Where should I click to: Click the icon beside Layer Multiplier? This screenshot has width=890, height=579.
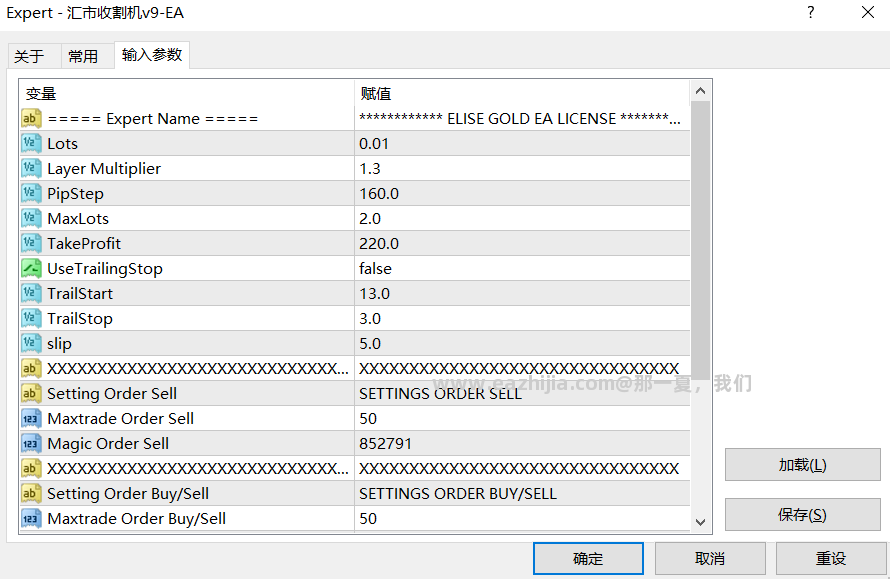(x=31, y=169)
